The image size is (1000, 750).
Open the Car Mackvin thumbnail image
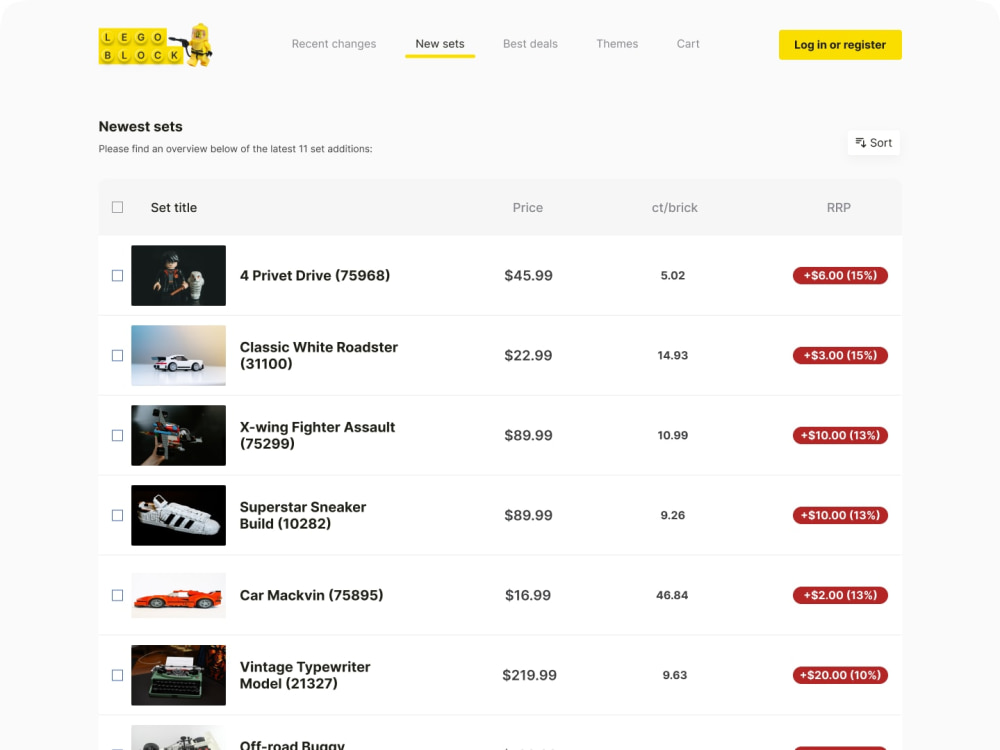click(x=179, y=595)
